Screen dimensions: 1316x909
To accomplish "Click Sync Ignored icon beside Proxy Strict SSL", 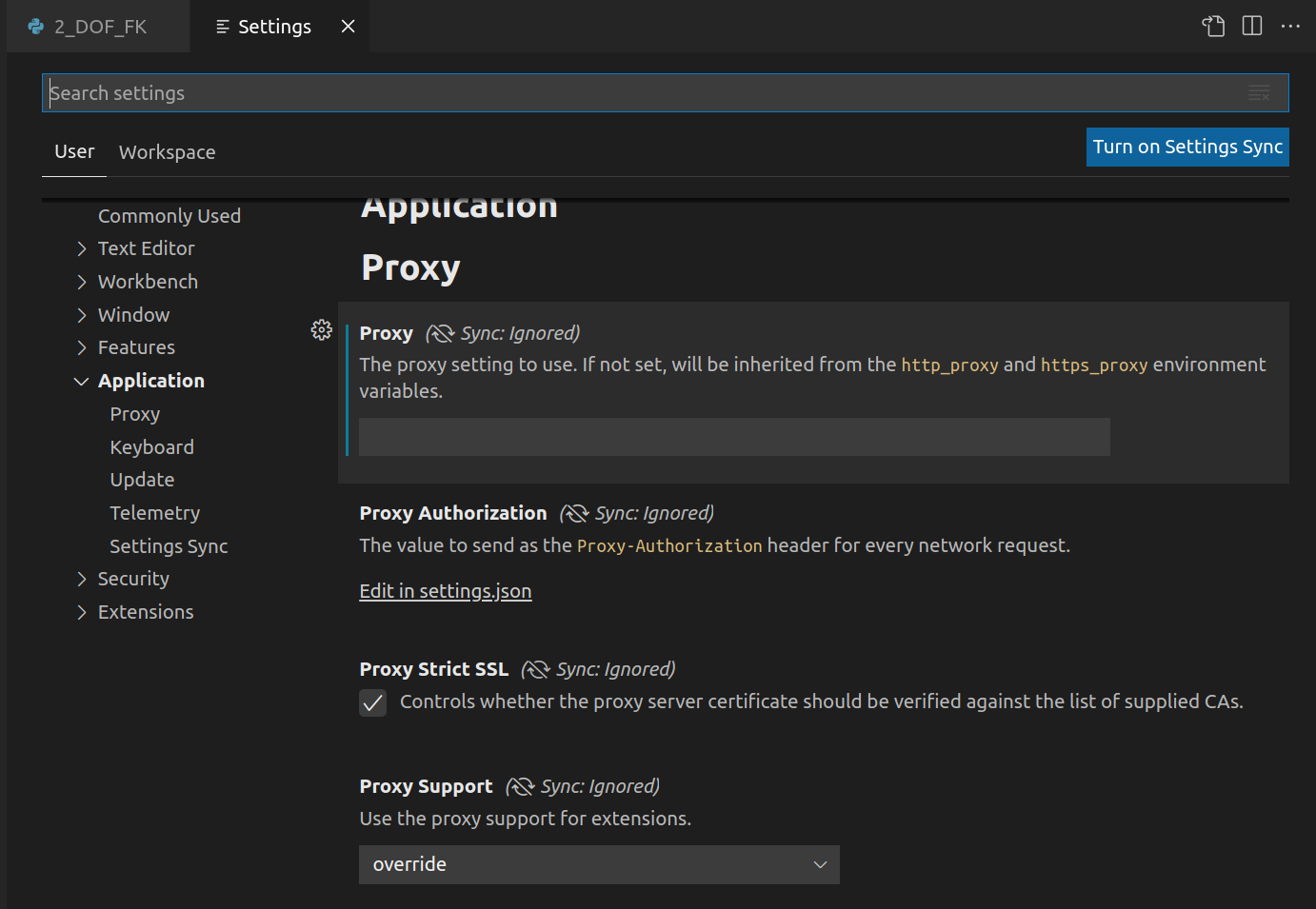I will 536,669.
